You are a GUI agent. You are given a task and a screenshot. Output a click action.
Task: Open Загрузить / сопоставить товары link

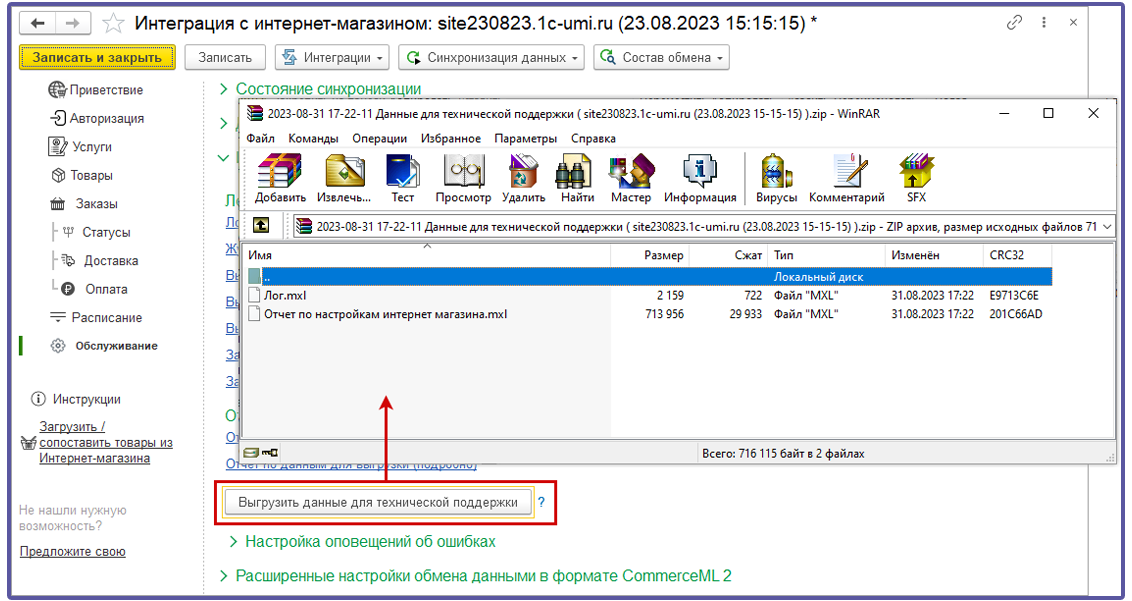(x=105, y=442)
